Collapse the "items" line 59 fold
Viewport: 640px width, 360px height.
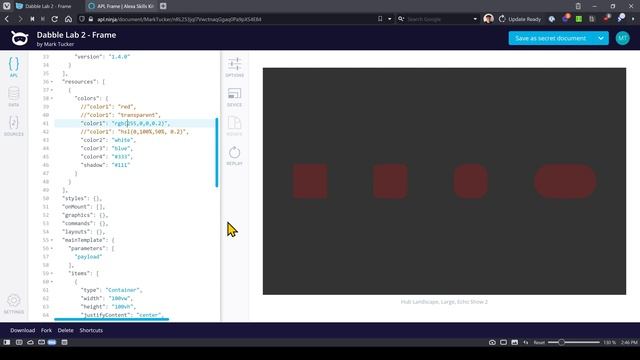52,273
